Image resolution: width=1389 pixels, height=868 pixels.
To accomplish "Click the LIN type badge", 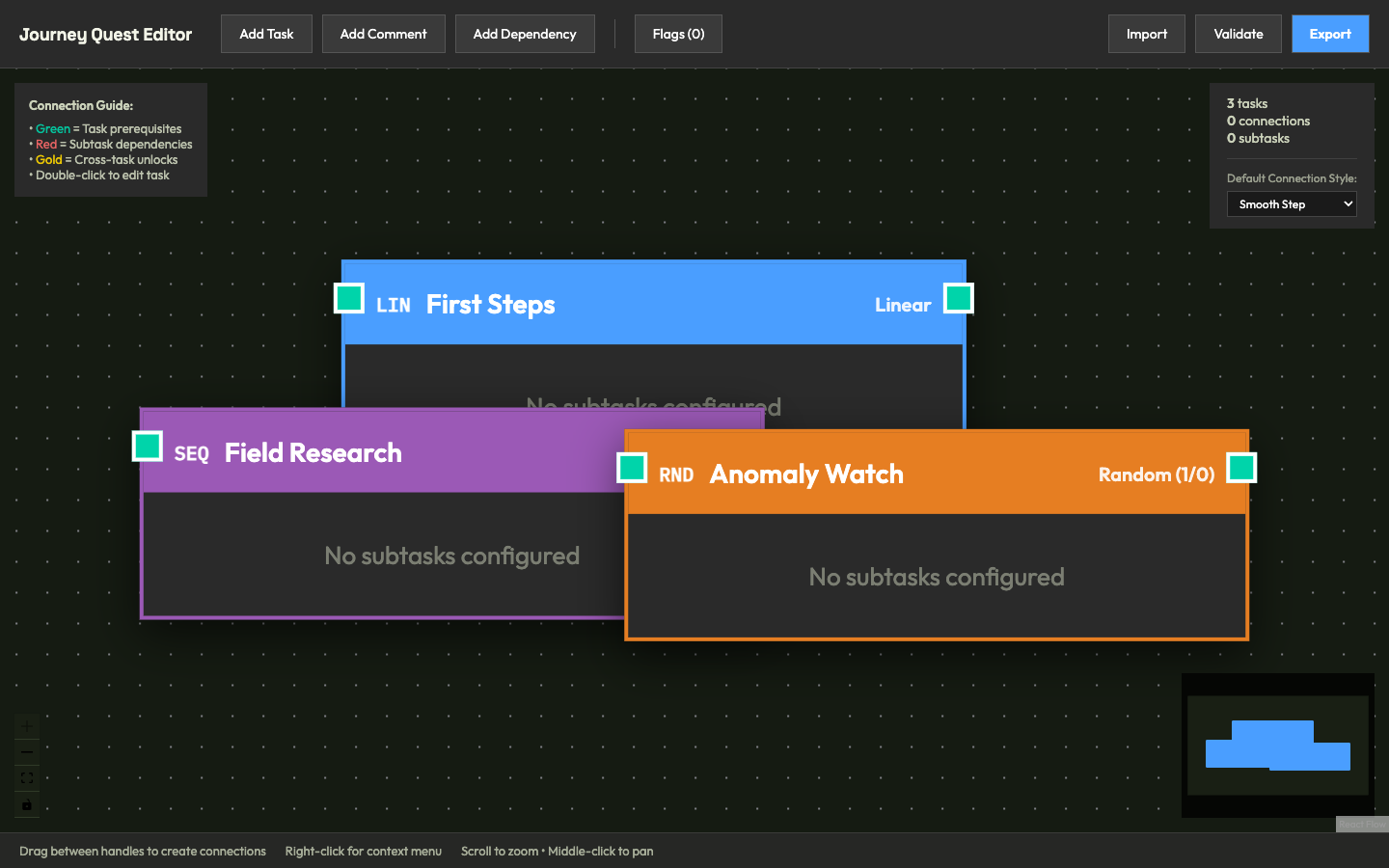I will point(394,306).
